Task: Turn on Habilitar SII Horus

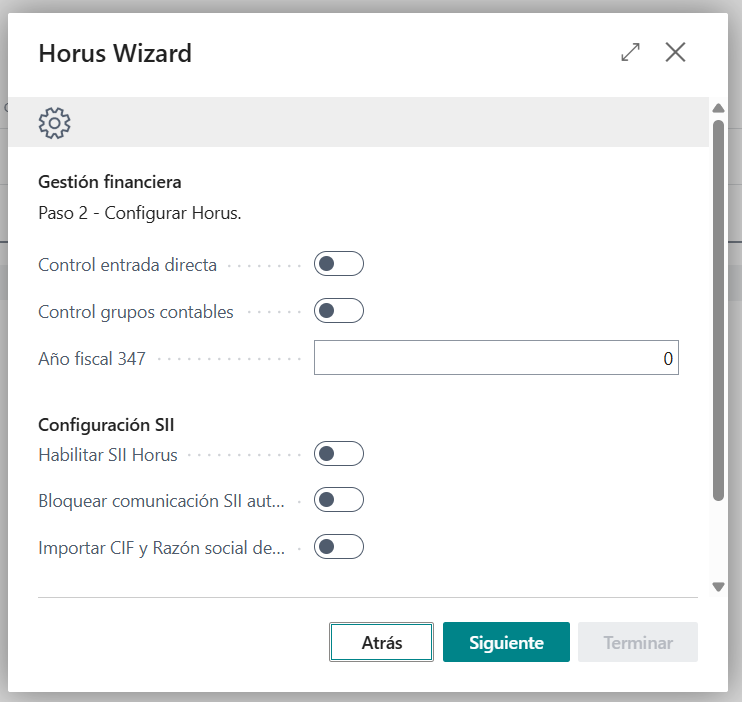Action: (339, 453)
